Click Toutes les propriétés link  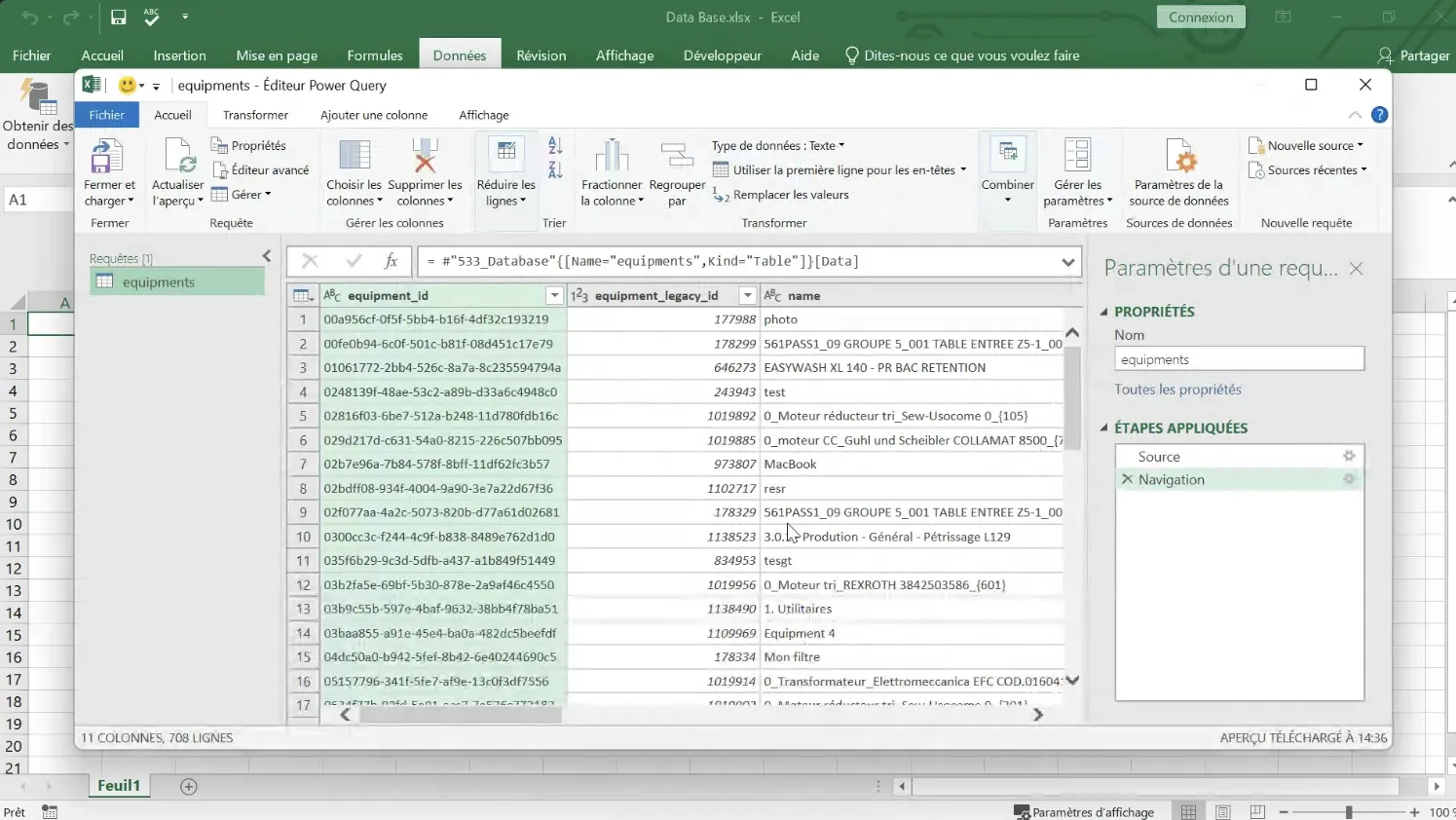click(1177, 389)
